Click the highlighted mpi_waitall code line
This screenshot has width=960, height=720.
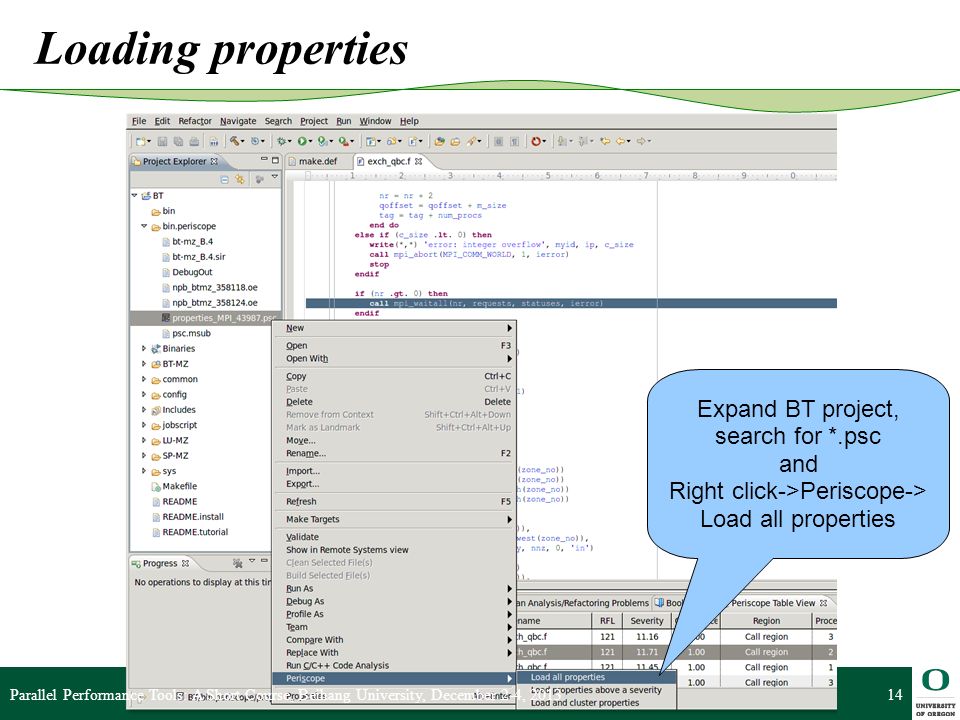coord(571,304)
